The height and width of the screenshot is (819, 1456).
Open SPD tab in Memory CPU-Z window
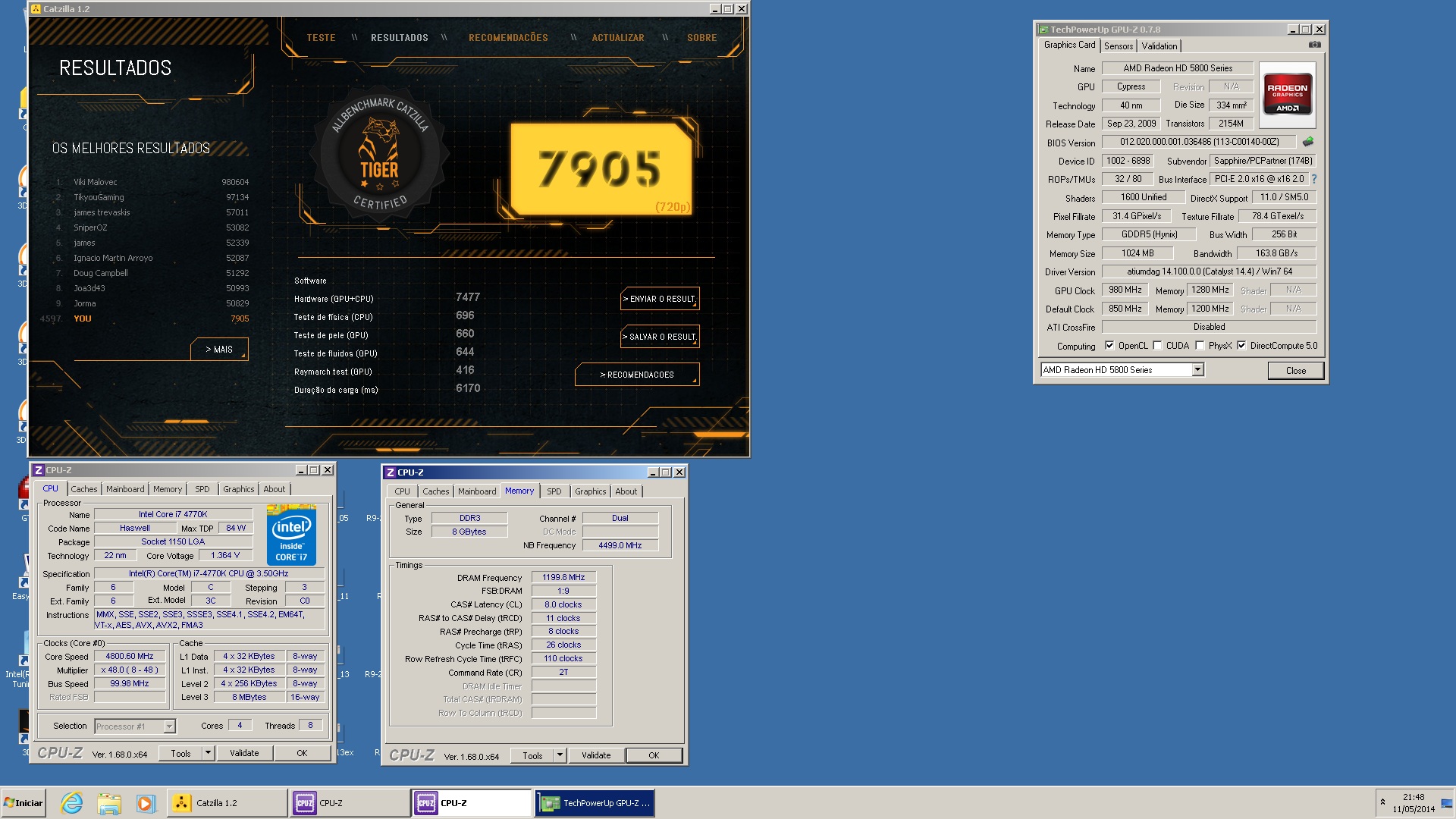[554, 491]
